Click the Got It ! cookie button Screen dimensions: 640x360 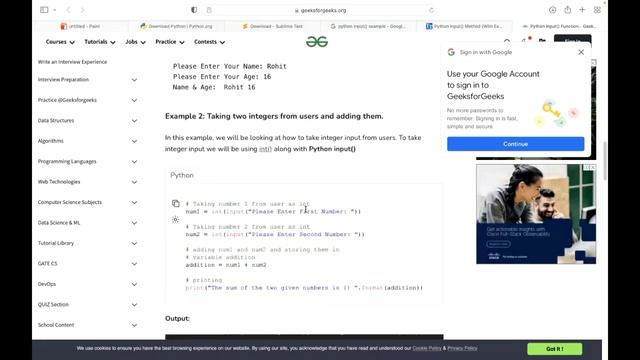[x=554, y=349]
